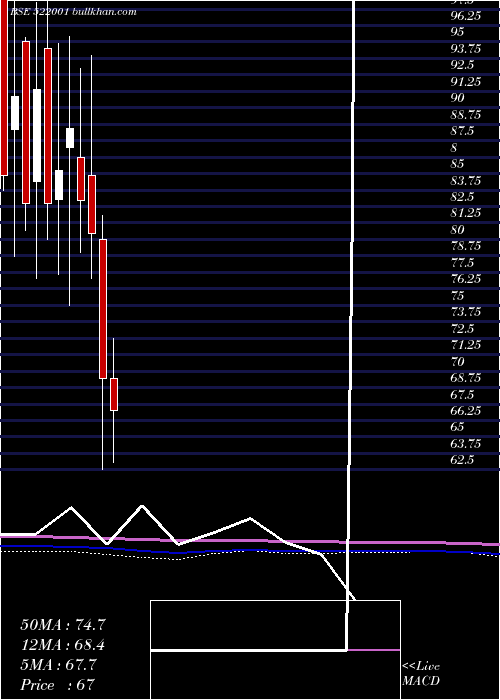Screen dimensions: 500x700
Task: Click the 92.5 price axis label
Action: 462,65
